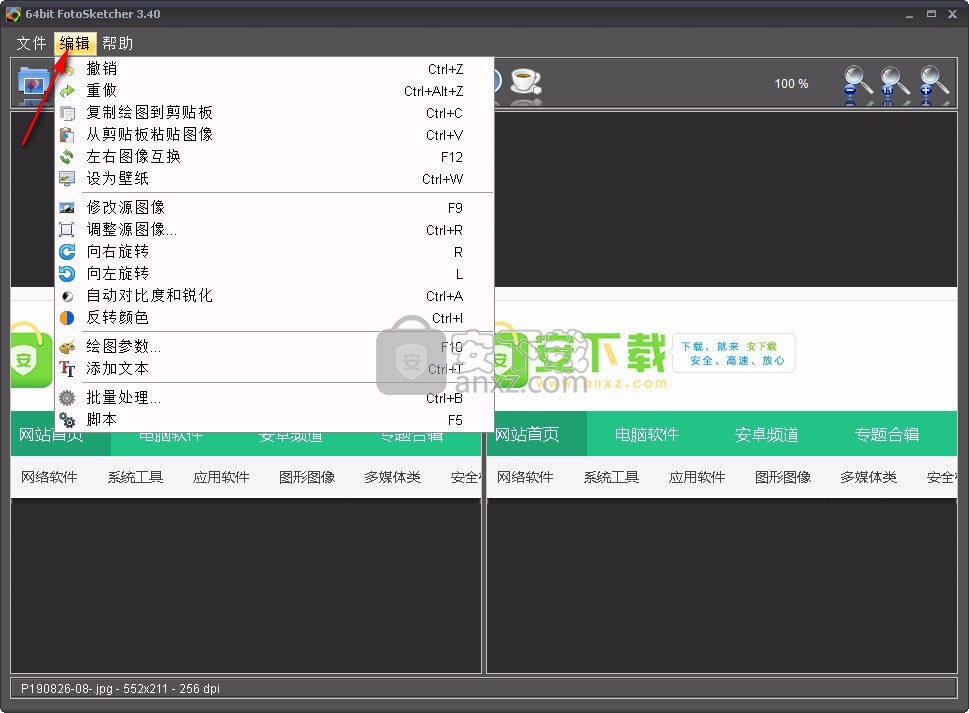This screenshot has height=713, width=969.
Task: Click the paste clipboard icon
Action: coord(67,135)
